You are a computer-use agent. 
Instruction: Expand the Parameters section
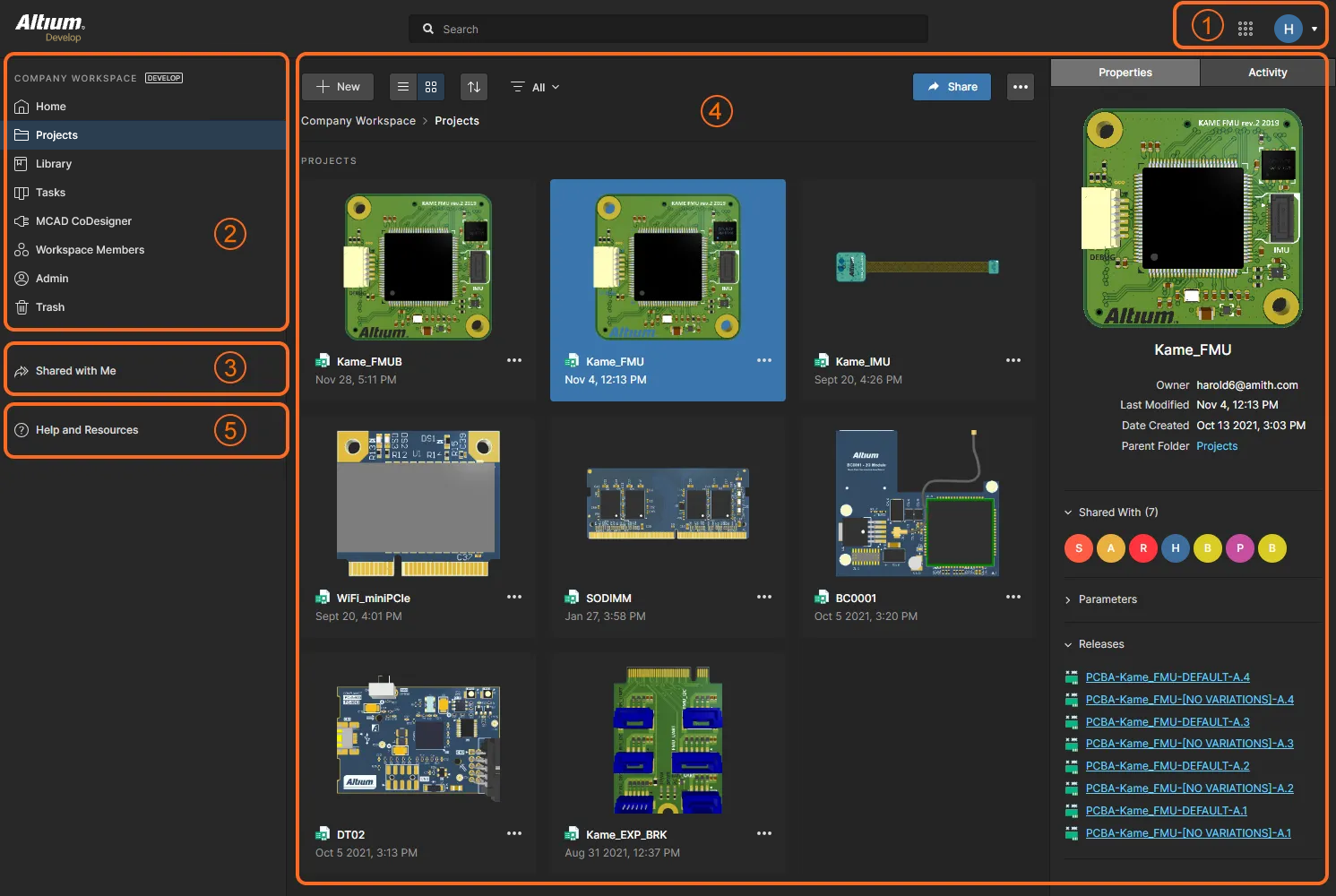click(x=1107, y=599)
